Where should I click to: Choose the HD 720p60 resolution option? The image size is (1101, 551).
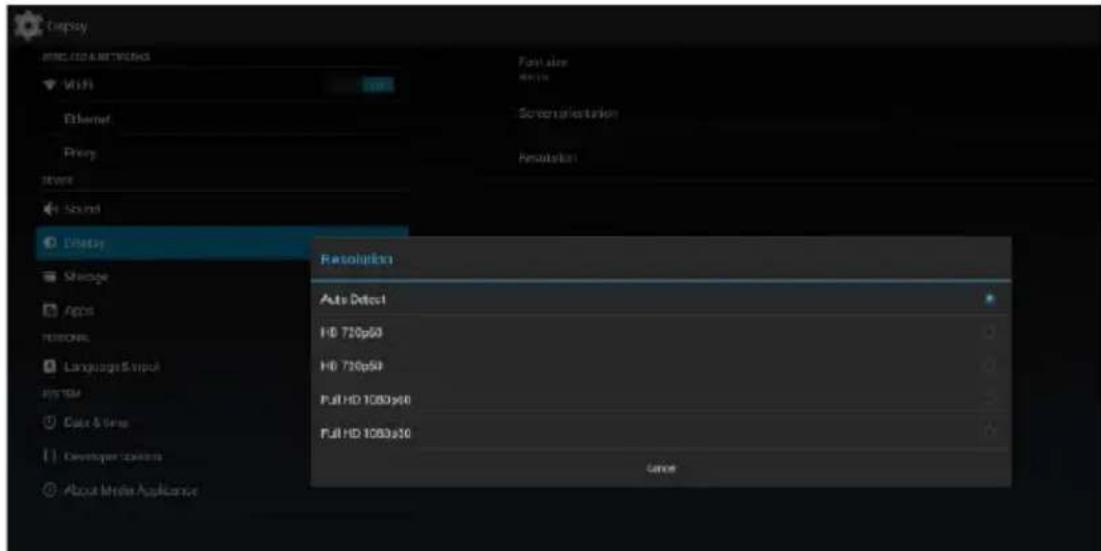[661, 333]
